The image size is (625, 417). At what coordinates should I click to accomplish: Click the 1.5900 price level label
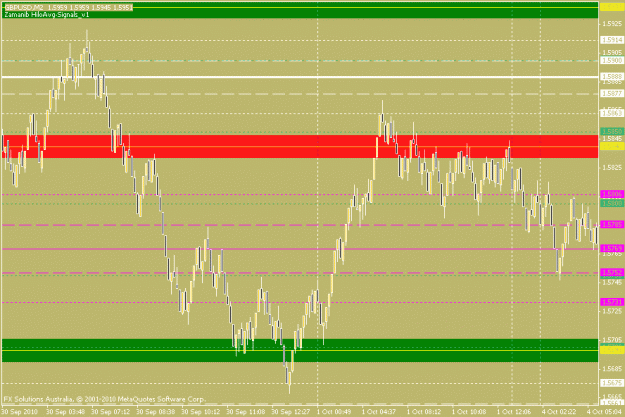(612, 61)
